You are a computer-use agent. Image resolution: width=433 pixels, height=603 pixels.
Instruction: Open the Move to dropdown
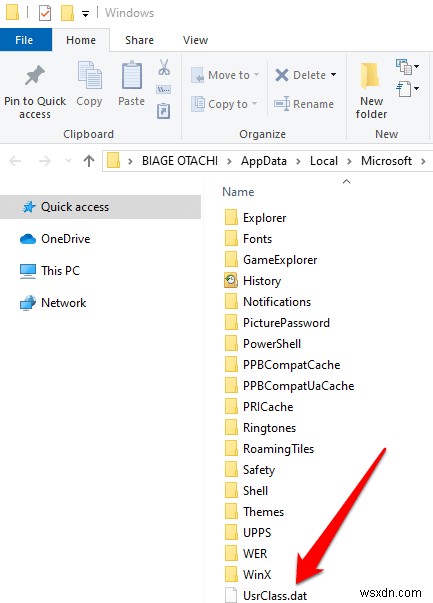click(256, 75)
